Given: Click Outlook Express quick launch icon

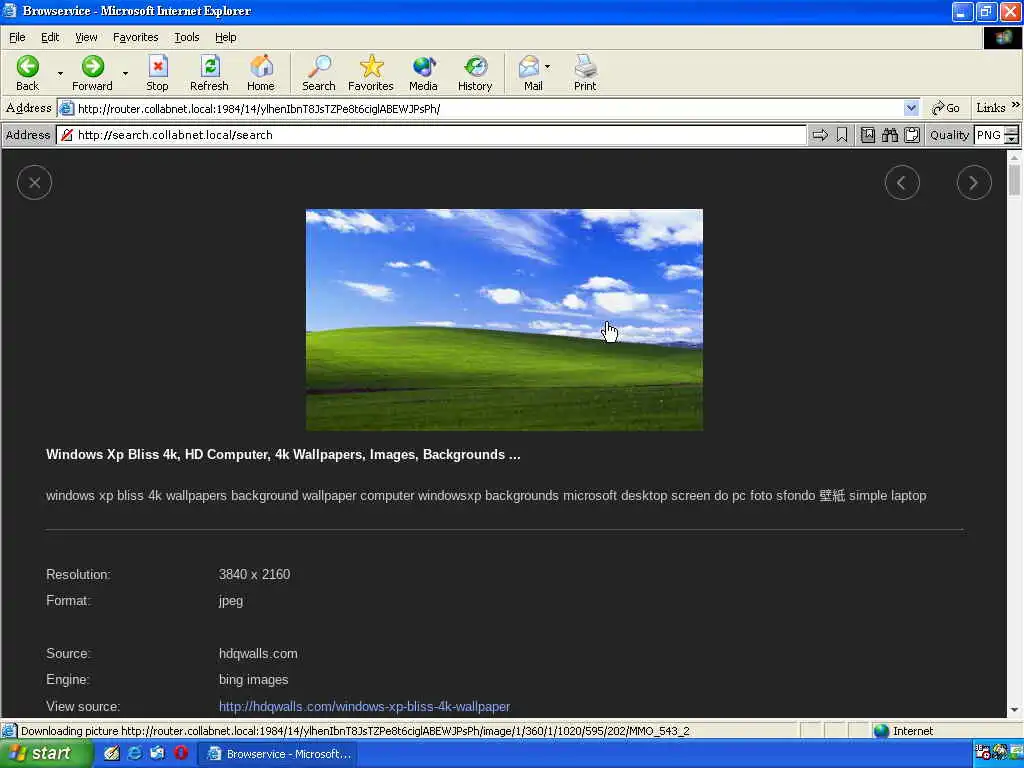Looking at the screenshot, I should coord(157,753).
